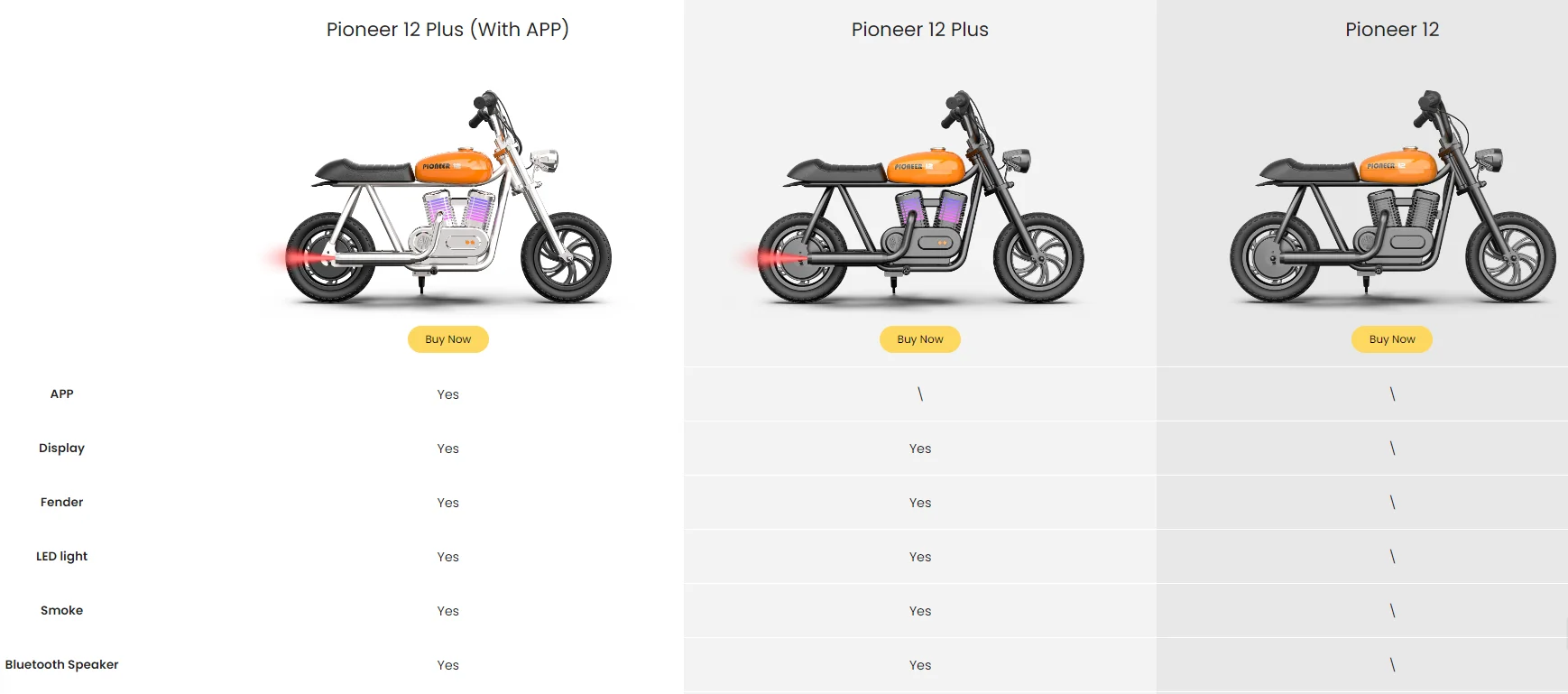The width and height of the screenshot is (1568, 694).
Task: Click the Fender feature label
Action: [61, 503]
